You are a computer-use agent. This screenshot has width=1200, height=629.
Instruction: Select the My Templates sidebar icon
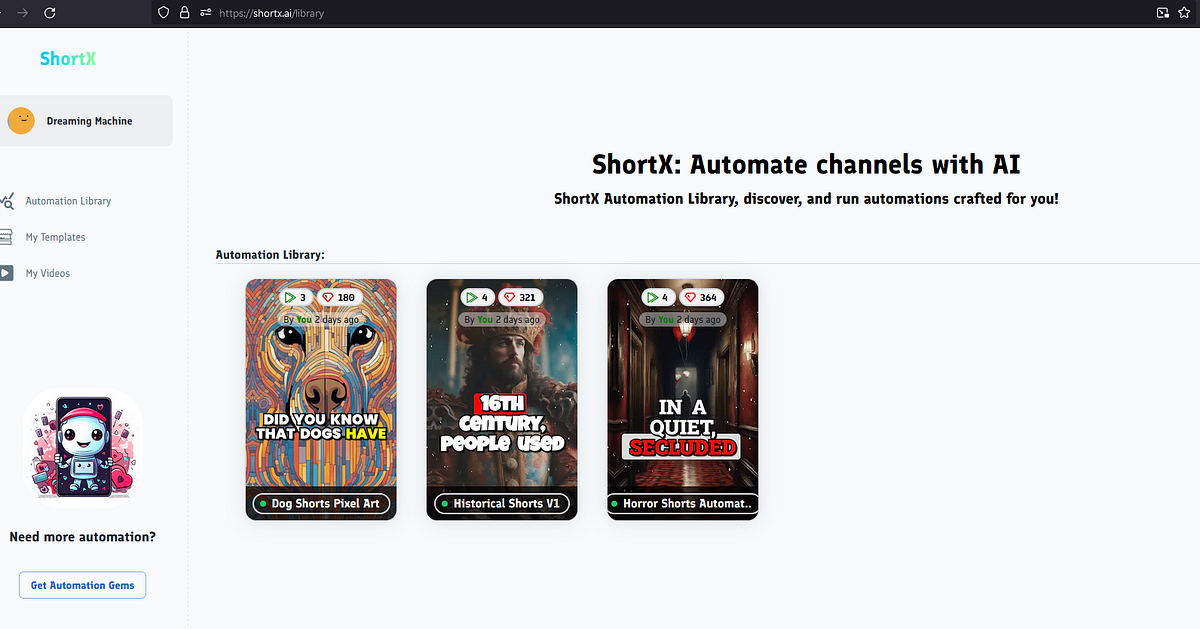pos(12,237)
